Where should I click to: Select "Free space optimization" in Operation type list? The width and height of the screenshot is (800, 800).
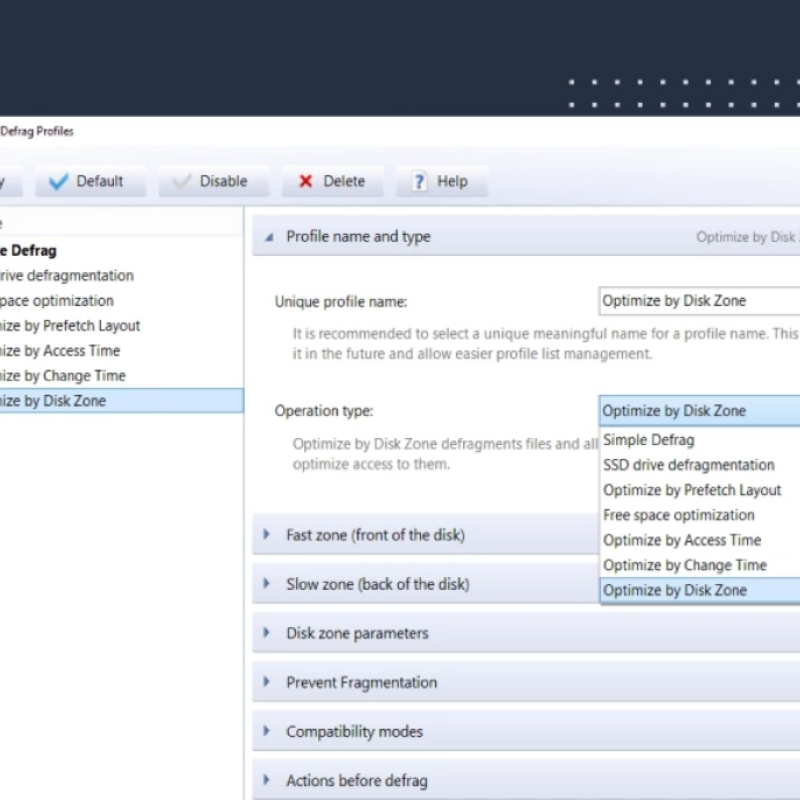coord(678,514)
